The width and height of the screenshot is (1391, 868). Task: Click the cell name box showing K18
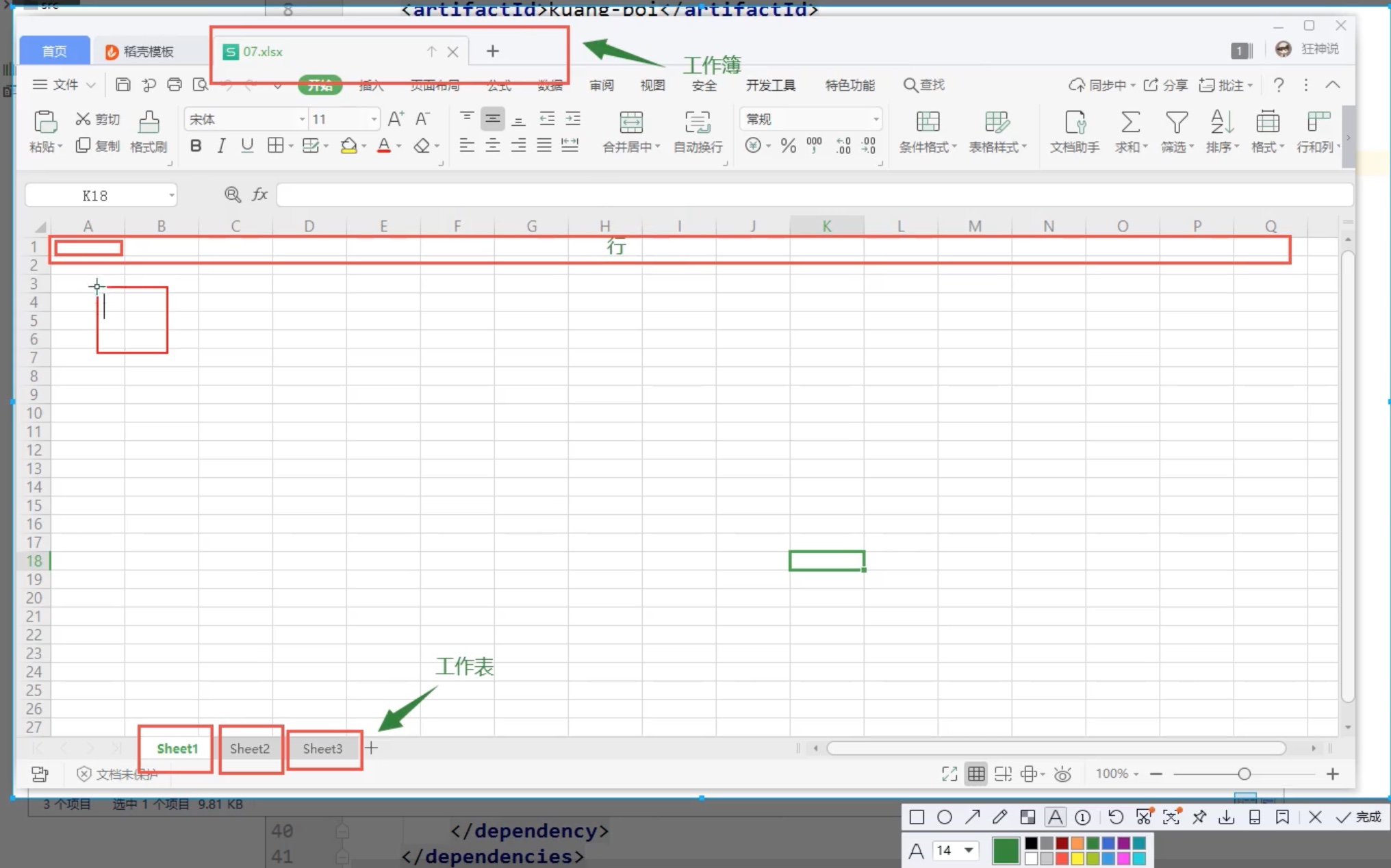tap(95, 196)
